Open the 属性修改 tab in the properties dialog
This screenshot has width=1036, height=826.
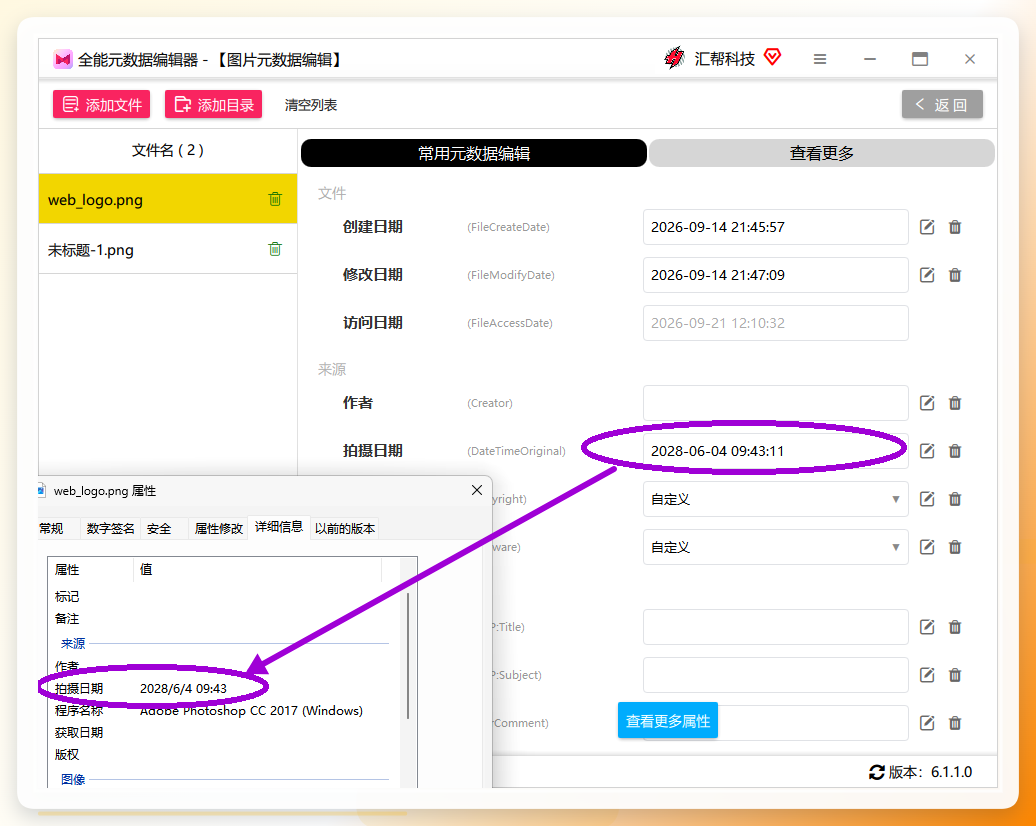(219, 529)
